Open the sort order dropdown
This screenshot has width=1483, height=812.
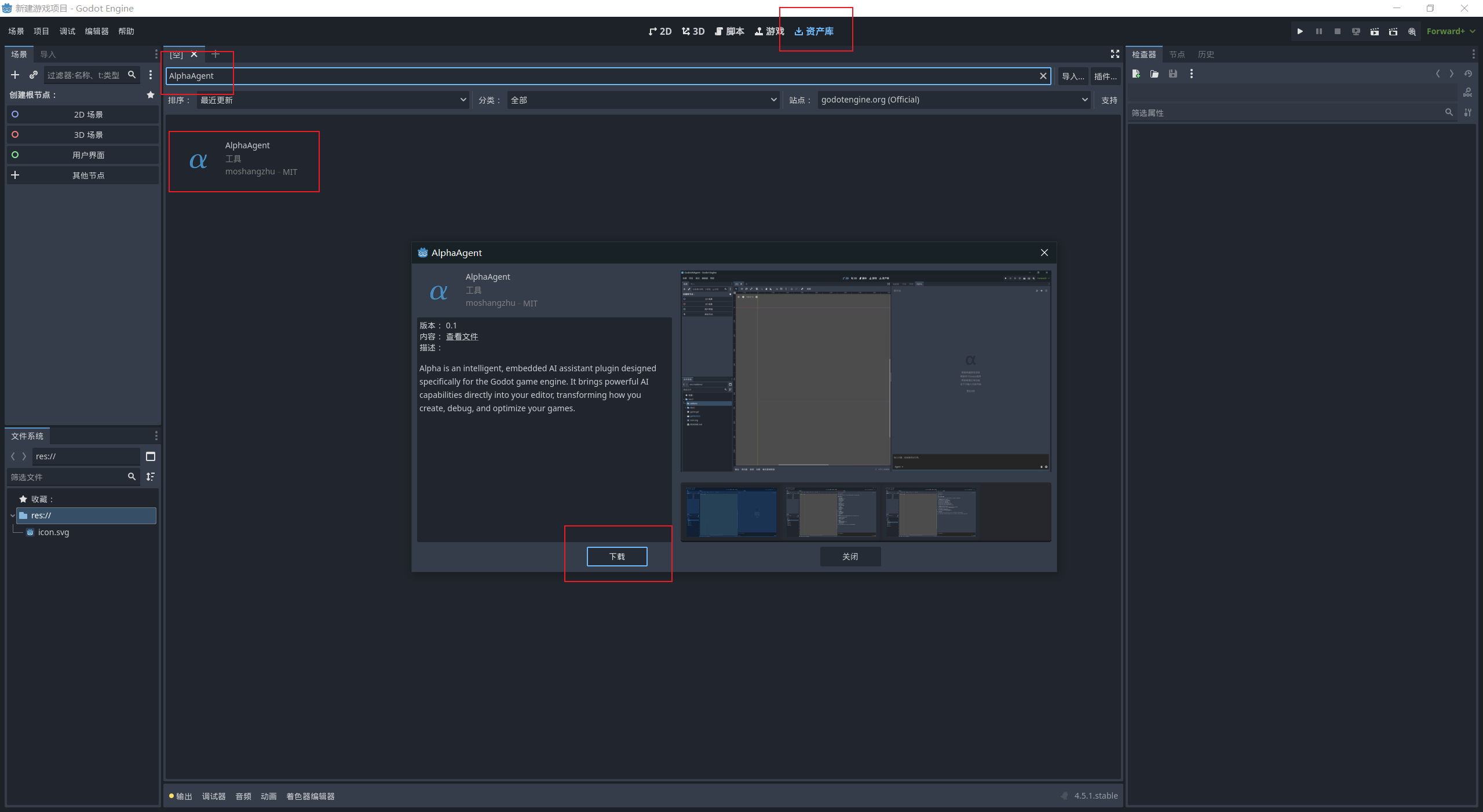[333, 100]
